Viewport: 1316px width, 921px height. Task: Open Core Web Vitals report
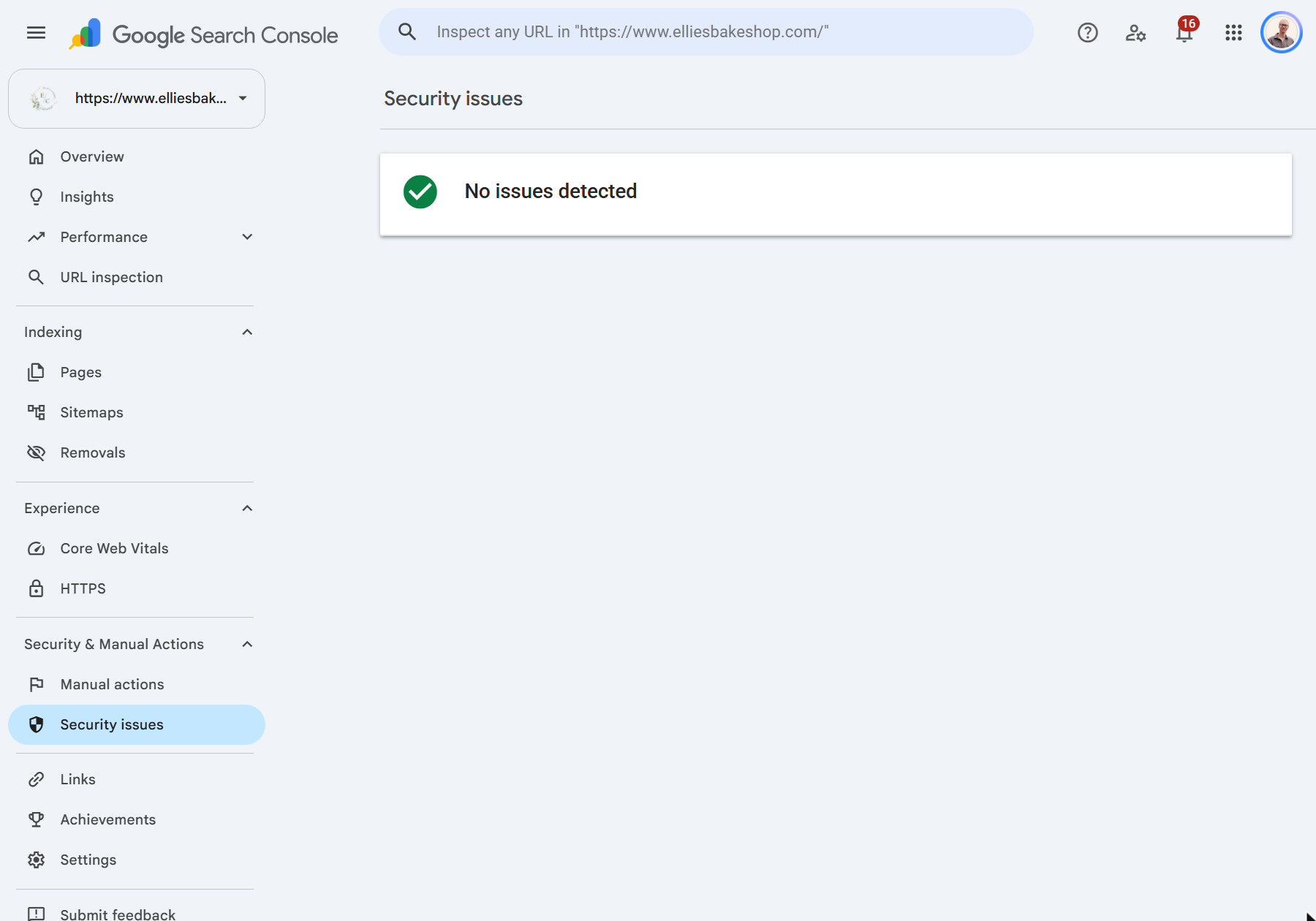[137, 549]
